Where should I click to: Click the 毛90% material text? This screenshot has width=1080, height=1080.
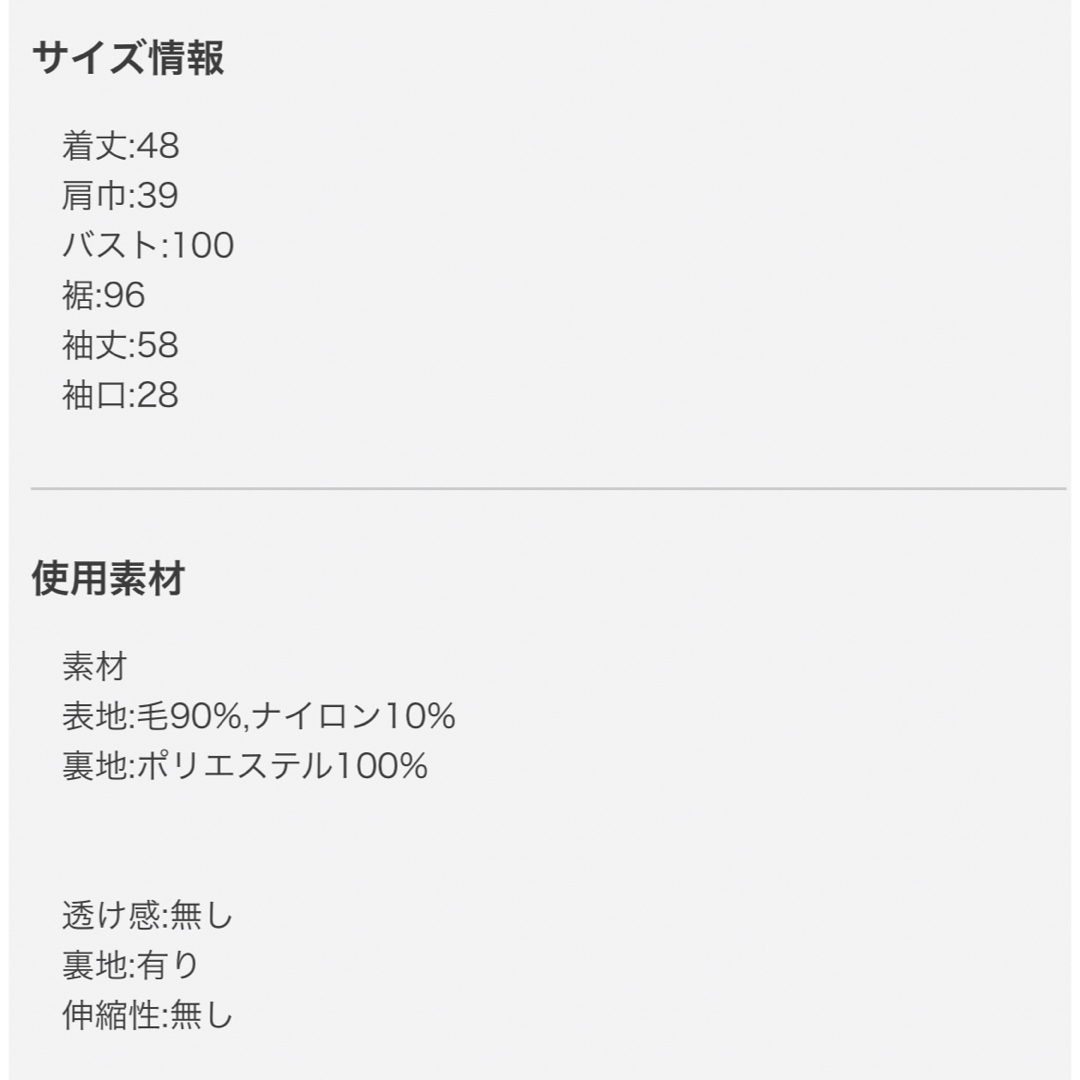(x=188, y=716)
